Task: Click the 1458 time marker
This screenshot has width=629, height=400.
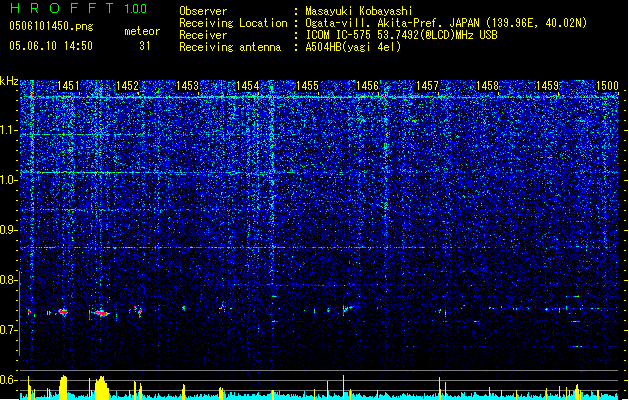Action: (487, 86)
